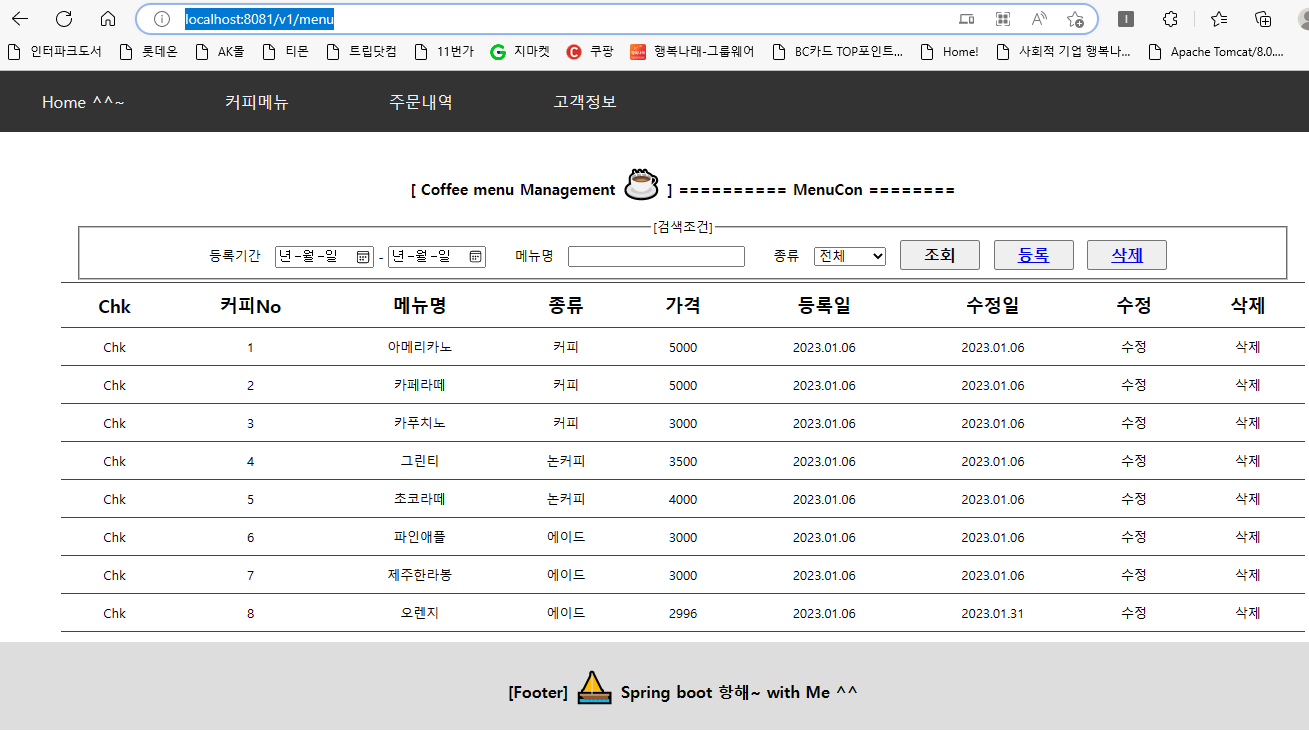Activate the read aloud icon
The image size is (1309, 731).
[1039, 19]
